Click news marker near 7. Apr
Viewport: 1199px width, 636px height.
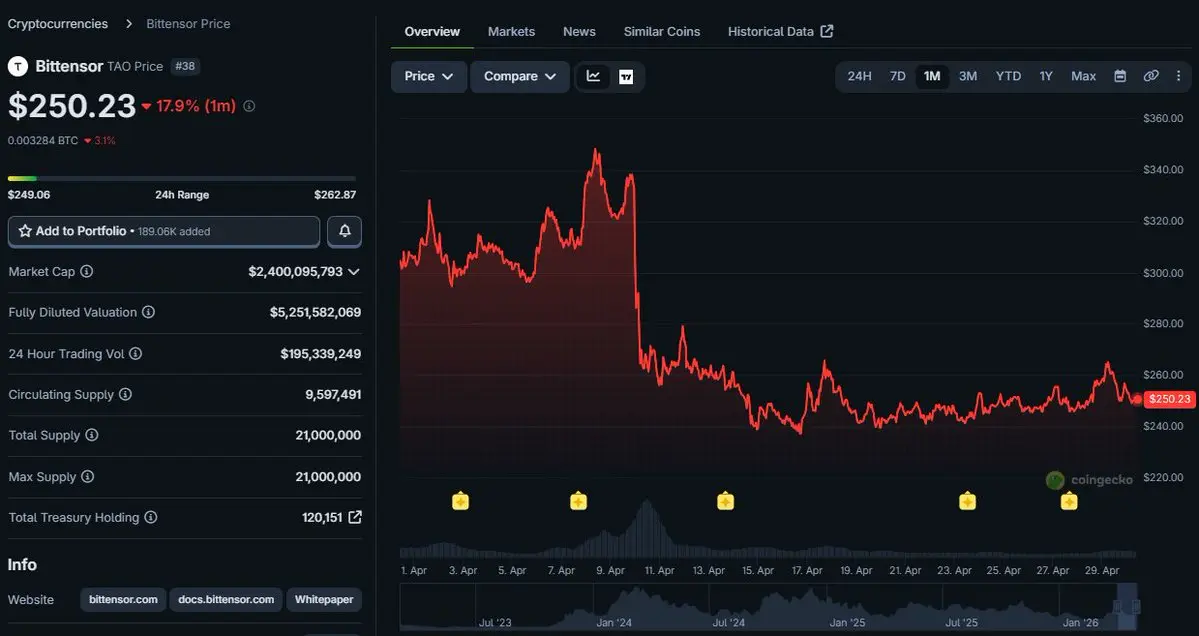[x=579, y=501]
